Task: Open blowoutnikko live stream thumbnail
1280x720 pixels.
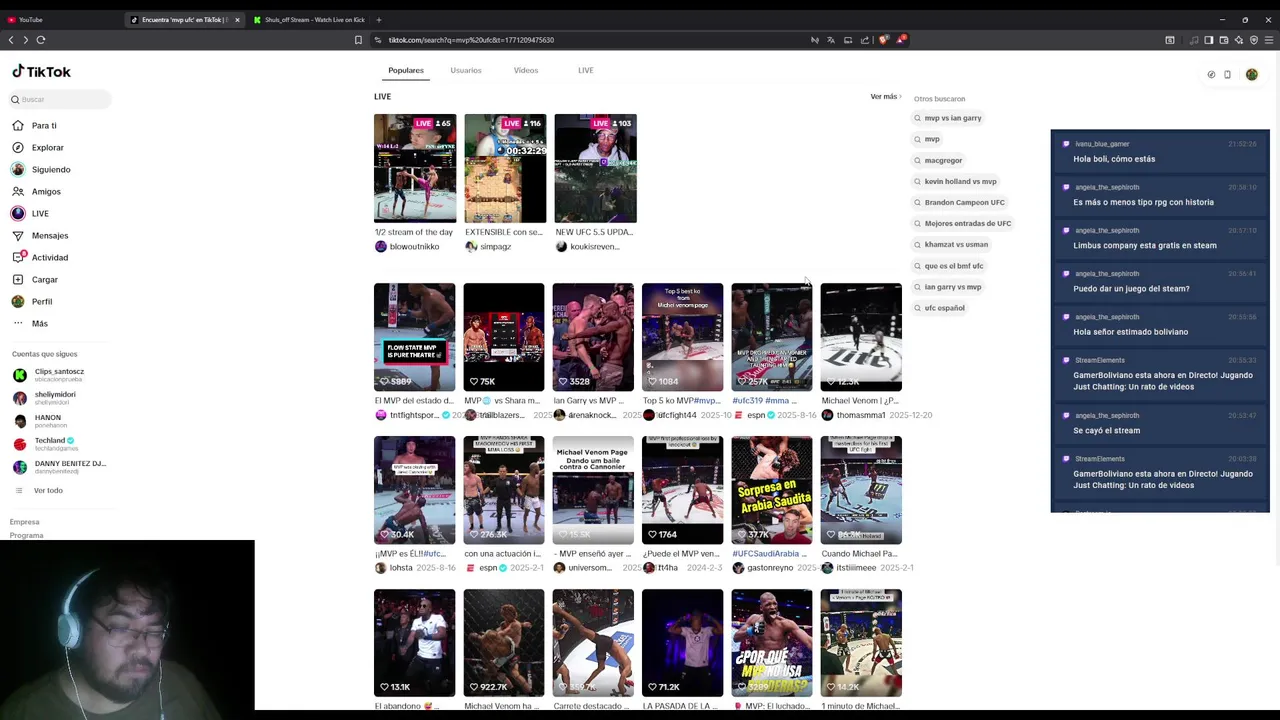Action: click(415, 168)
